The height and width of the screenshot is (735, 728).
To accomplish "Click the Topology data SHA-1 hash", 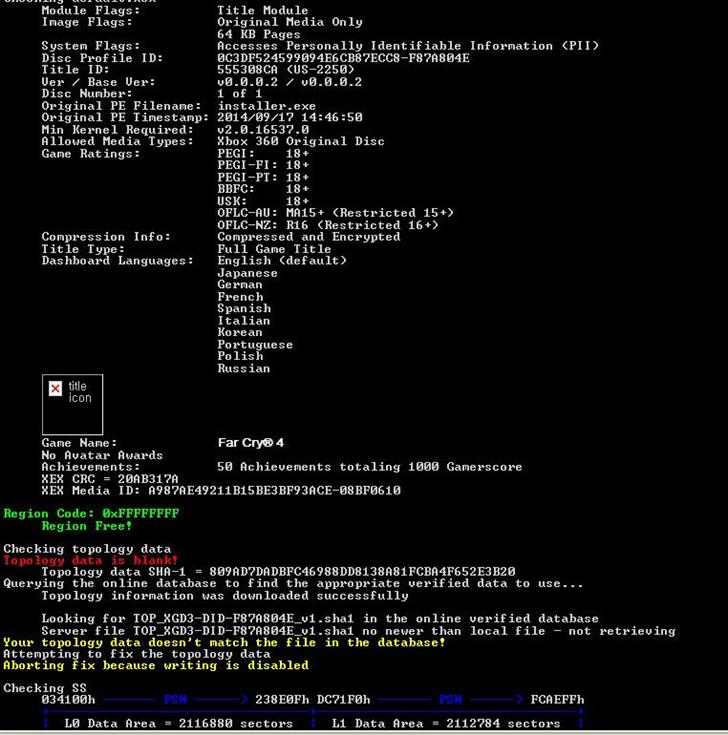I will [362, 572].
